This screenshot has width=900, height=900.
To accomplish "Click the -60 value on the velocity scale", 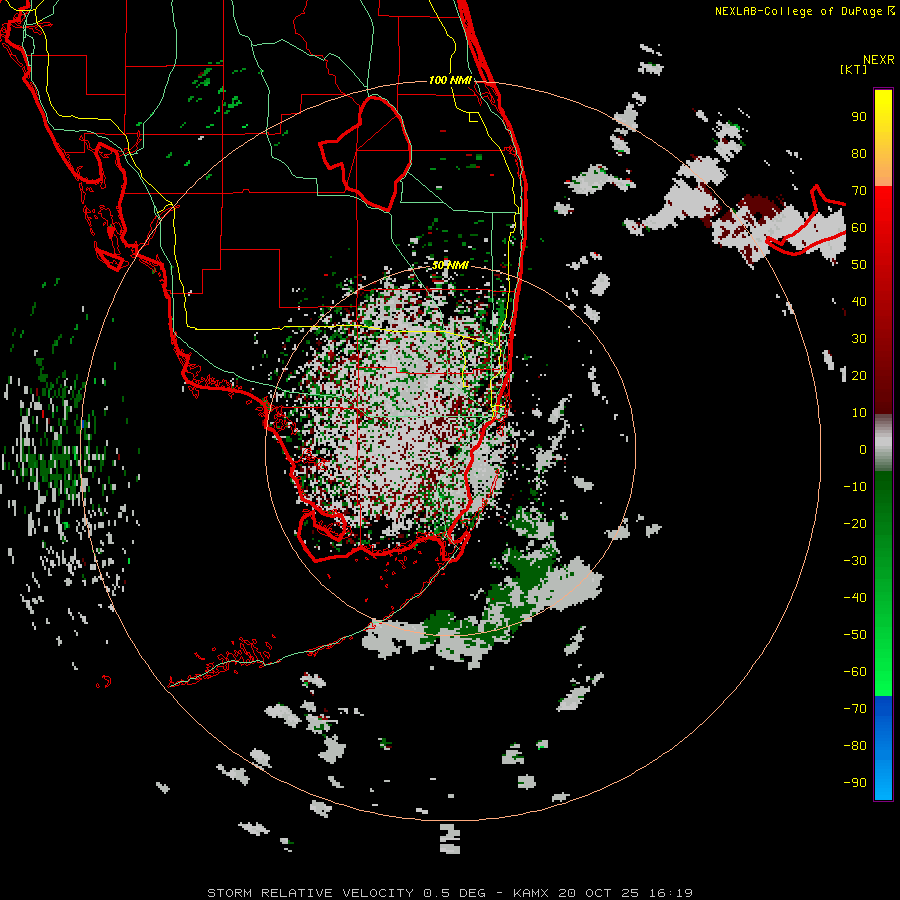I will coord(855,672).
